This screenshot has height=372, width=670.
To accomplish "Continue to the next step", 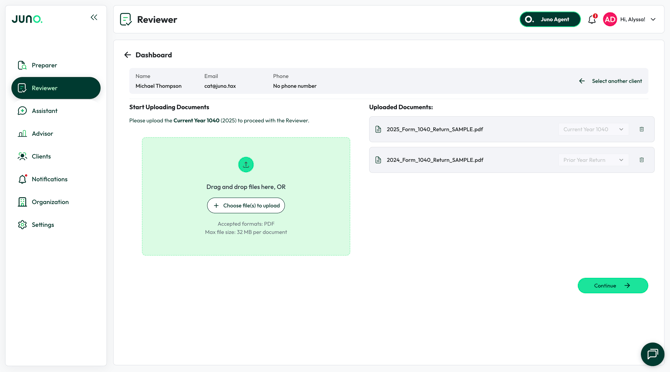I will tap(613, 286).
